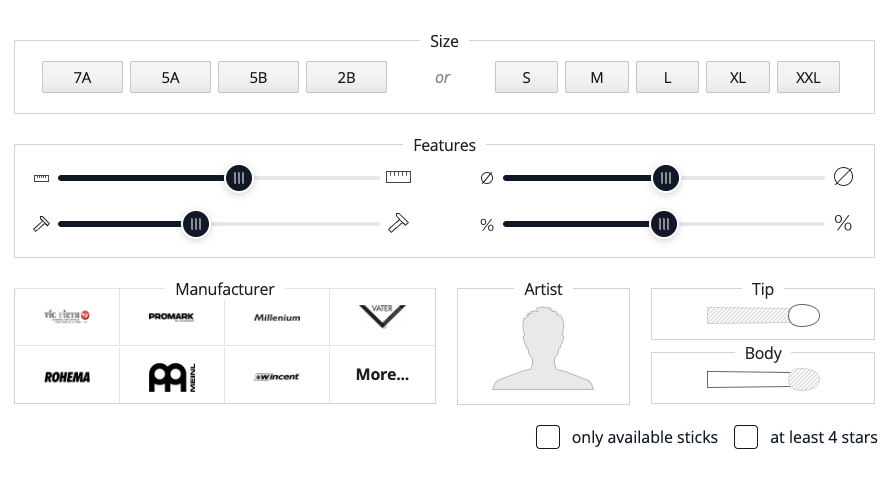Enable only available sticks checkbox
893x479 pixels.
tap(548, 437)
